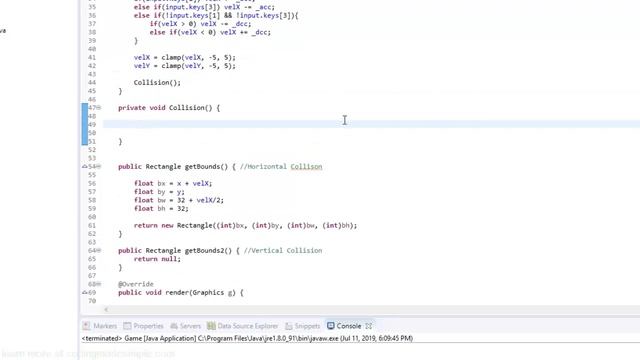Click the '//Vertical Collision' comment
640x360 pixels.
pyautogui.click(x=283, y=251)
